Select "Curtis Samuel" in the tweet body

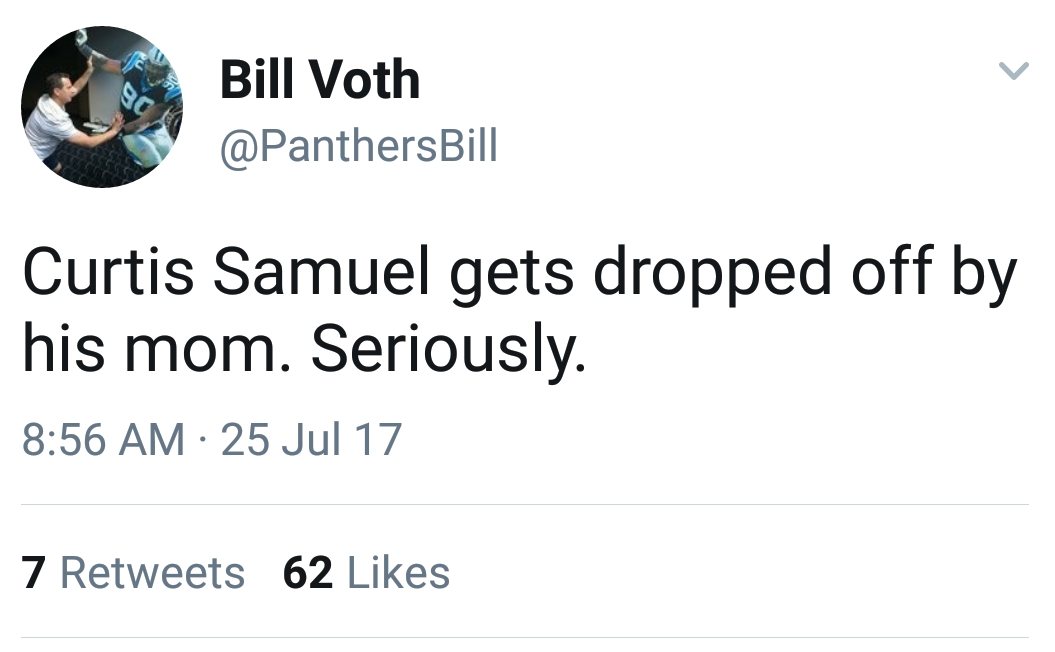[x=226, y=271]
